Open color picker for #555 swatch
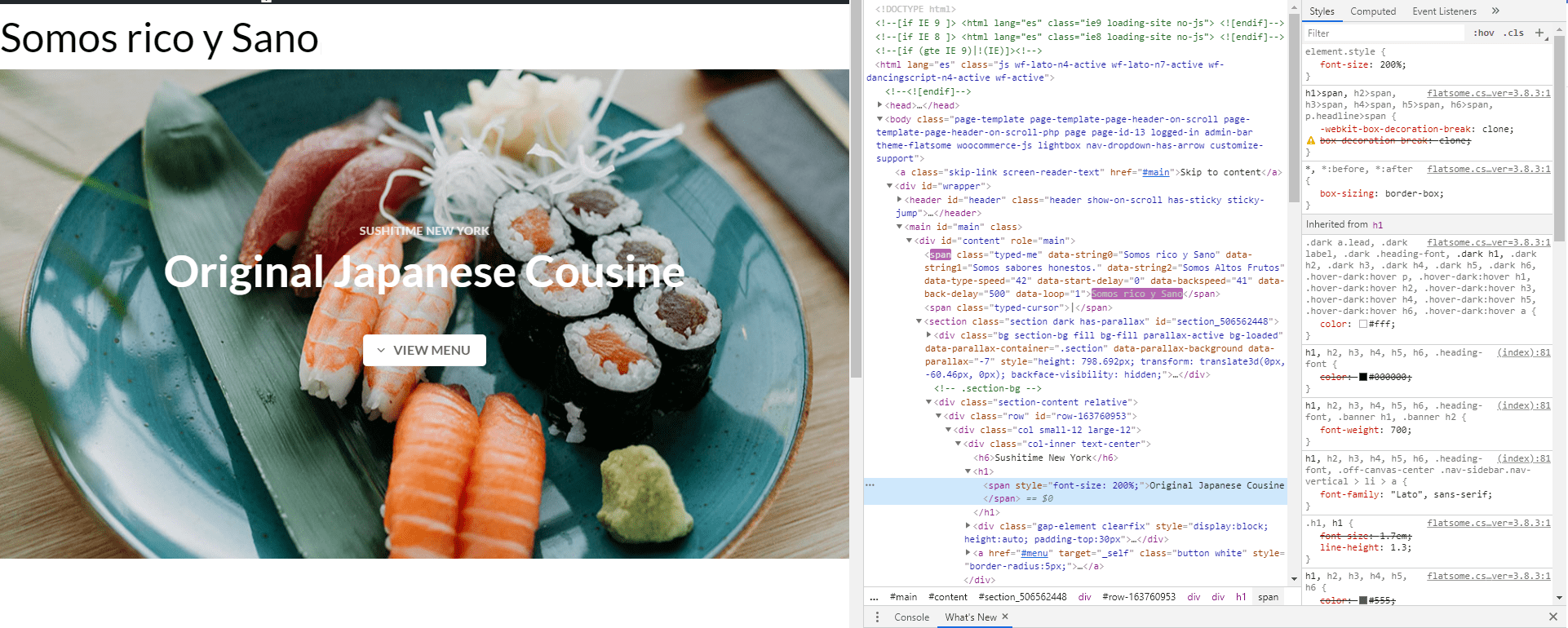1568x628 pixels. click(x=1363, y=600)
